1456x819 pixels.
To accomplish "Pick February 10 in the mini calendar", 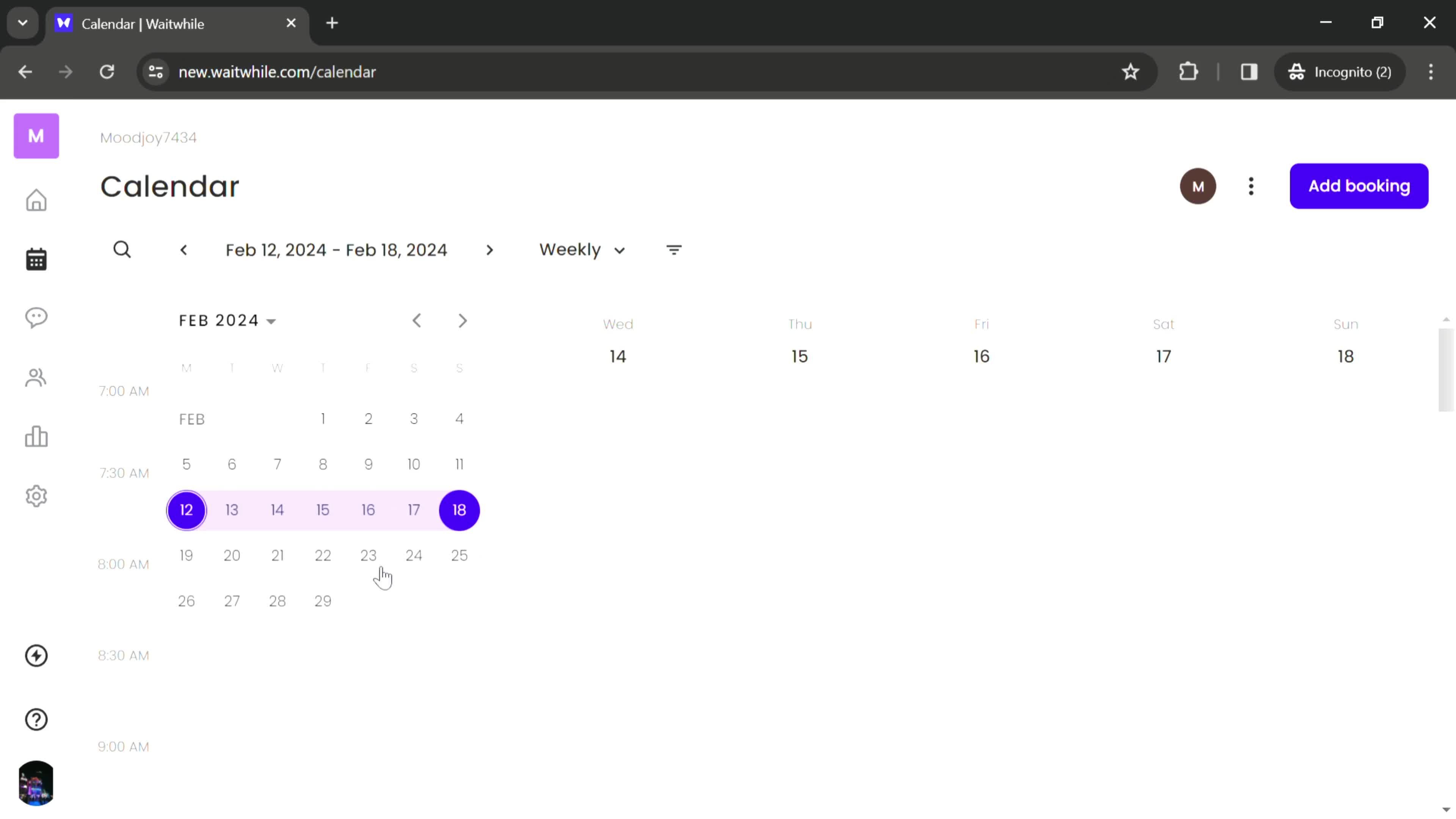I will pyautogui.click(x=414, y=464).
